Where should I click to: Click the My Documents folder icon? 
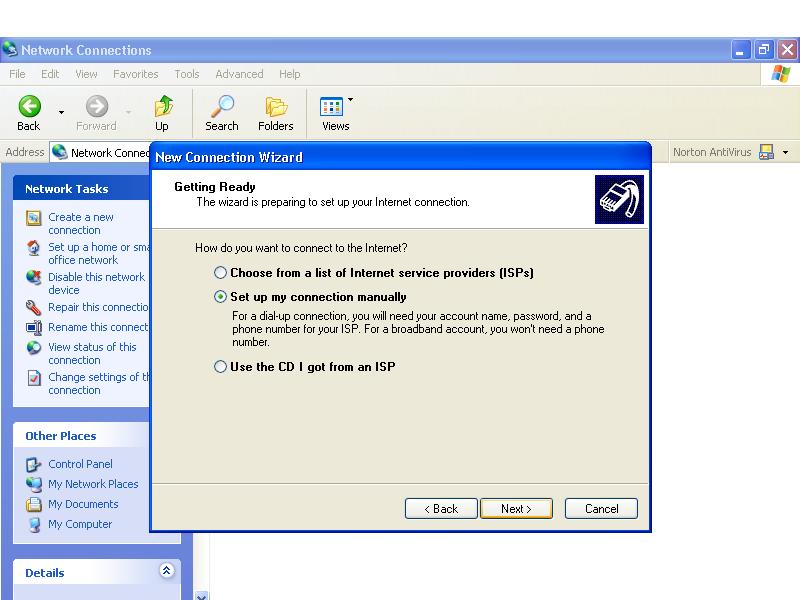(x=34, y=504)
